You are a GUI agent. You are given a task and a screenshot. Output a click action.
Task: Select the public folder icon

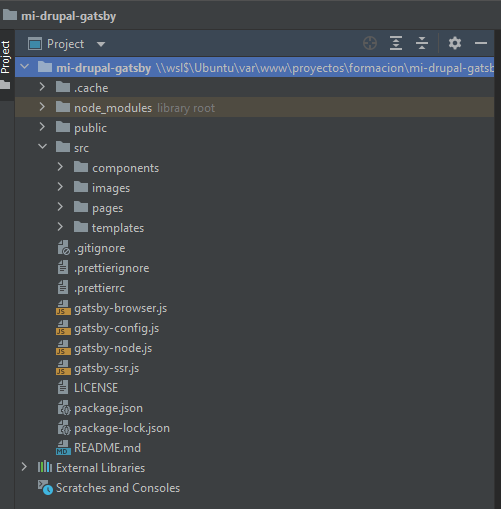(63, 127)
